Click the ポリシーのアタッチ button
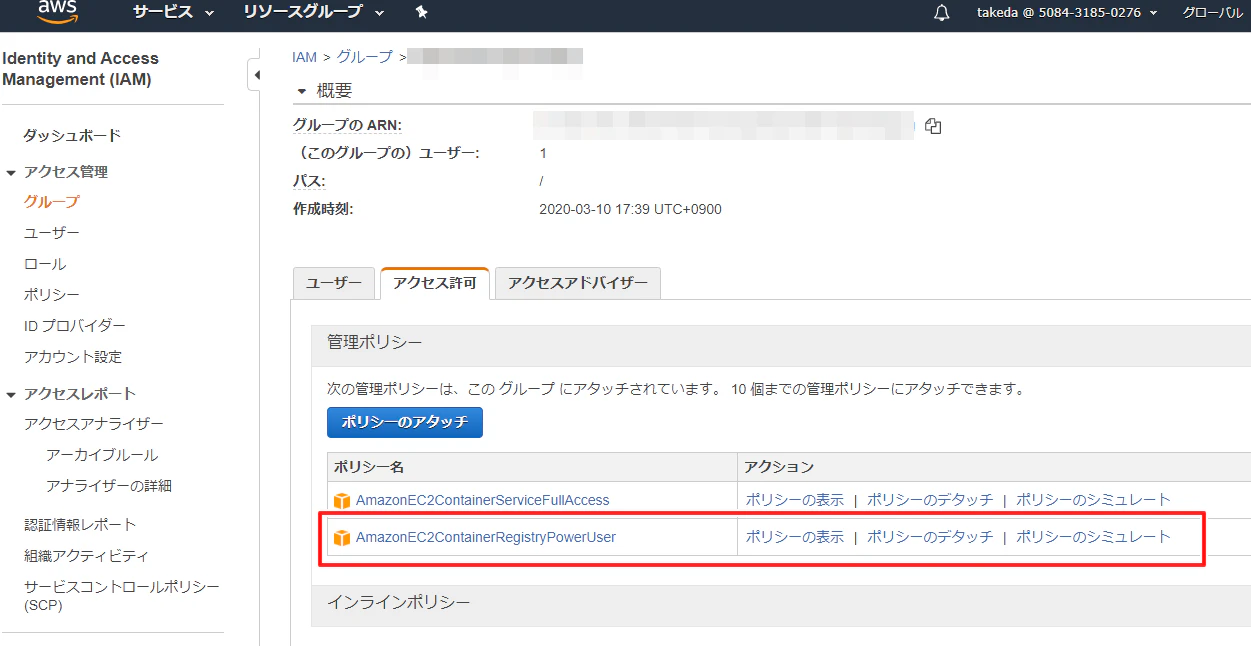The width and height of the screenshot is (1251, 646). (405, 422)
